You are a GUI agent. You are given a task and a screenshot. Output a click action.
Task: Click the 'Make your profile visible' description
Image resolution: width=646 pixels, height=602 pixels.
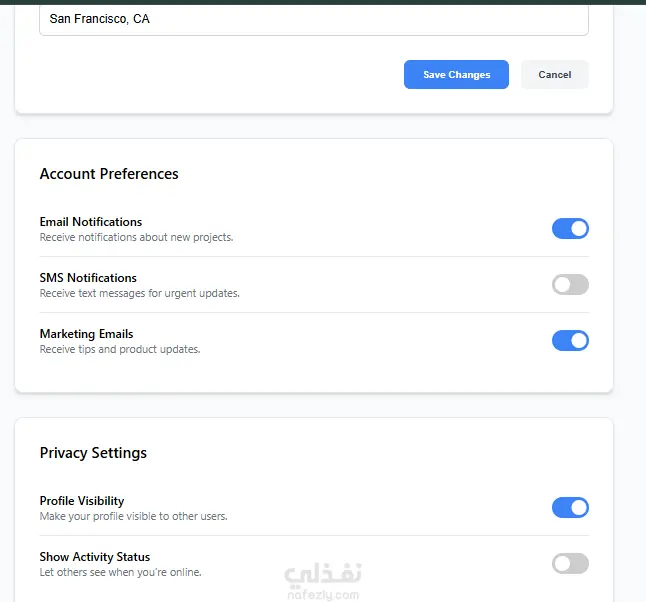tap(133, 517)
